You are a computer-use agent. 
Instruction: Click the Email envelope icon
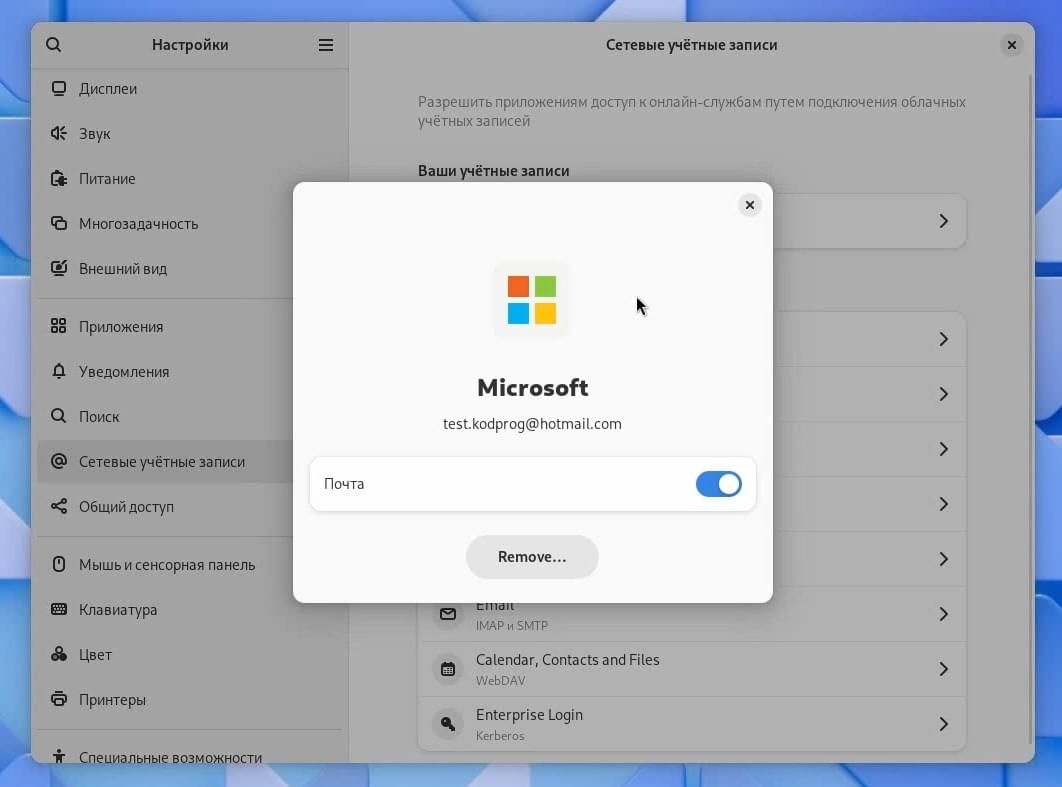point(448,614)
